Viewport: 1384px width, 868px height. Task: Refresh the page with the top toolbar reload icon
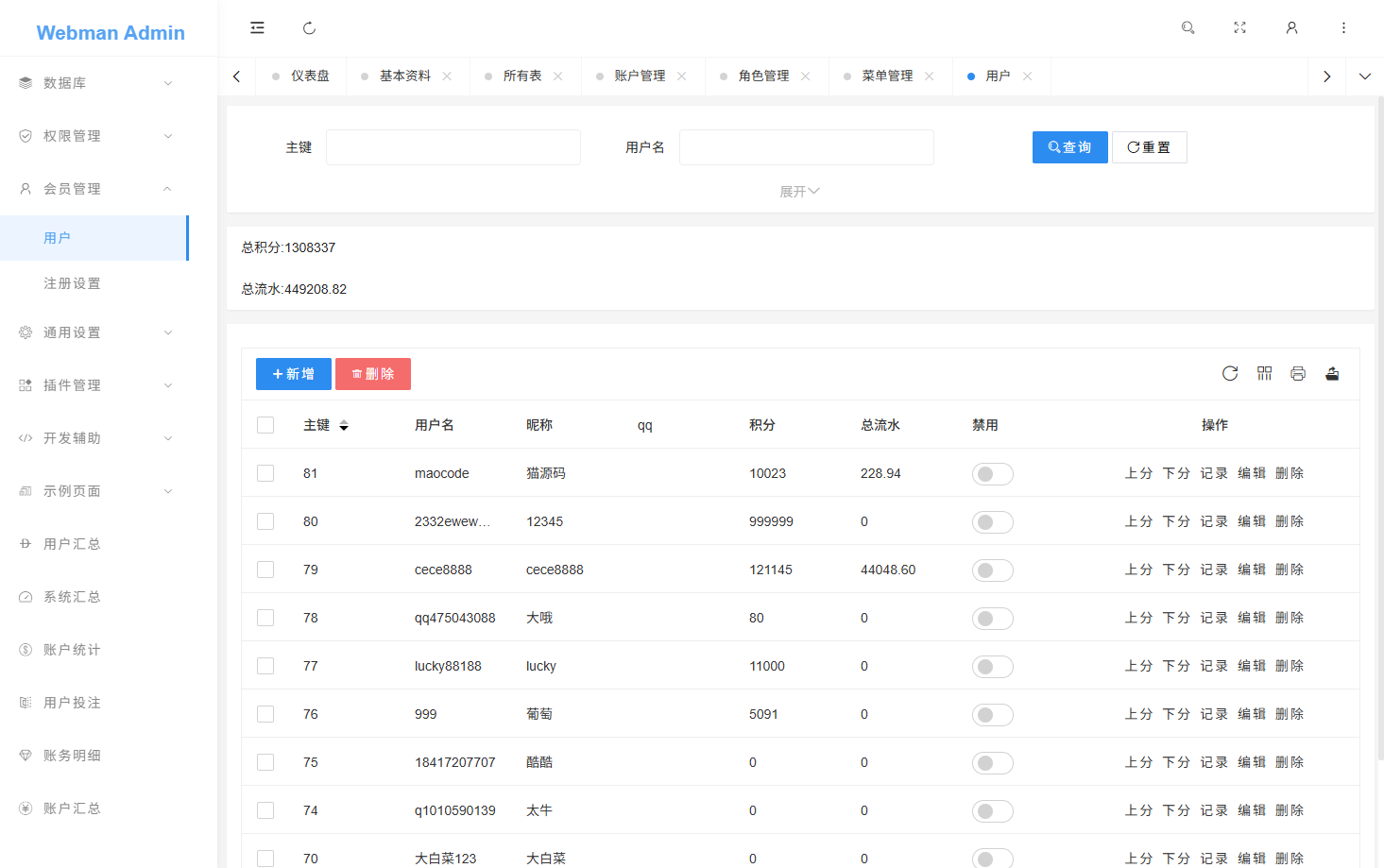309,27
